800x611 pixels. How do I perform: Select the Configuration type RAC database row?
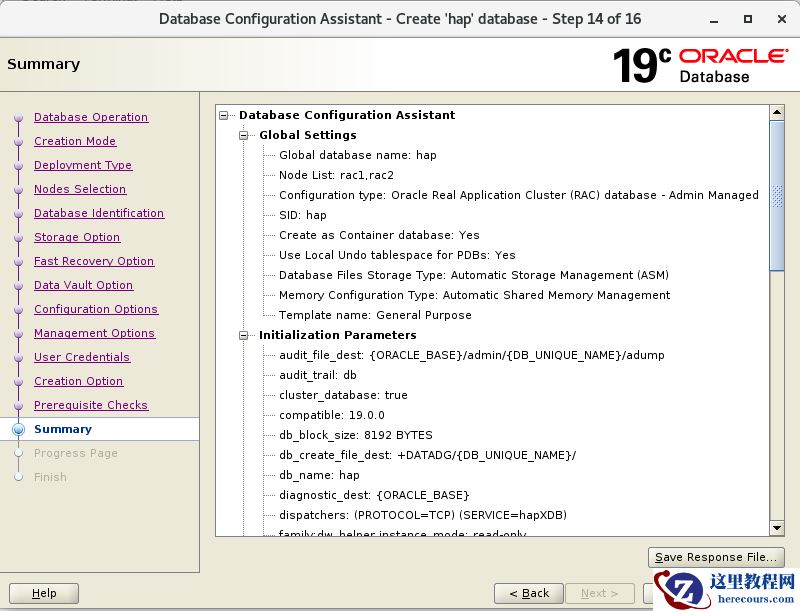[x=518, y=195]
